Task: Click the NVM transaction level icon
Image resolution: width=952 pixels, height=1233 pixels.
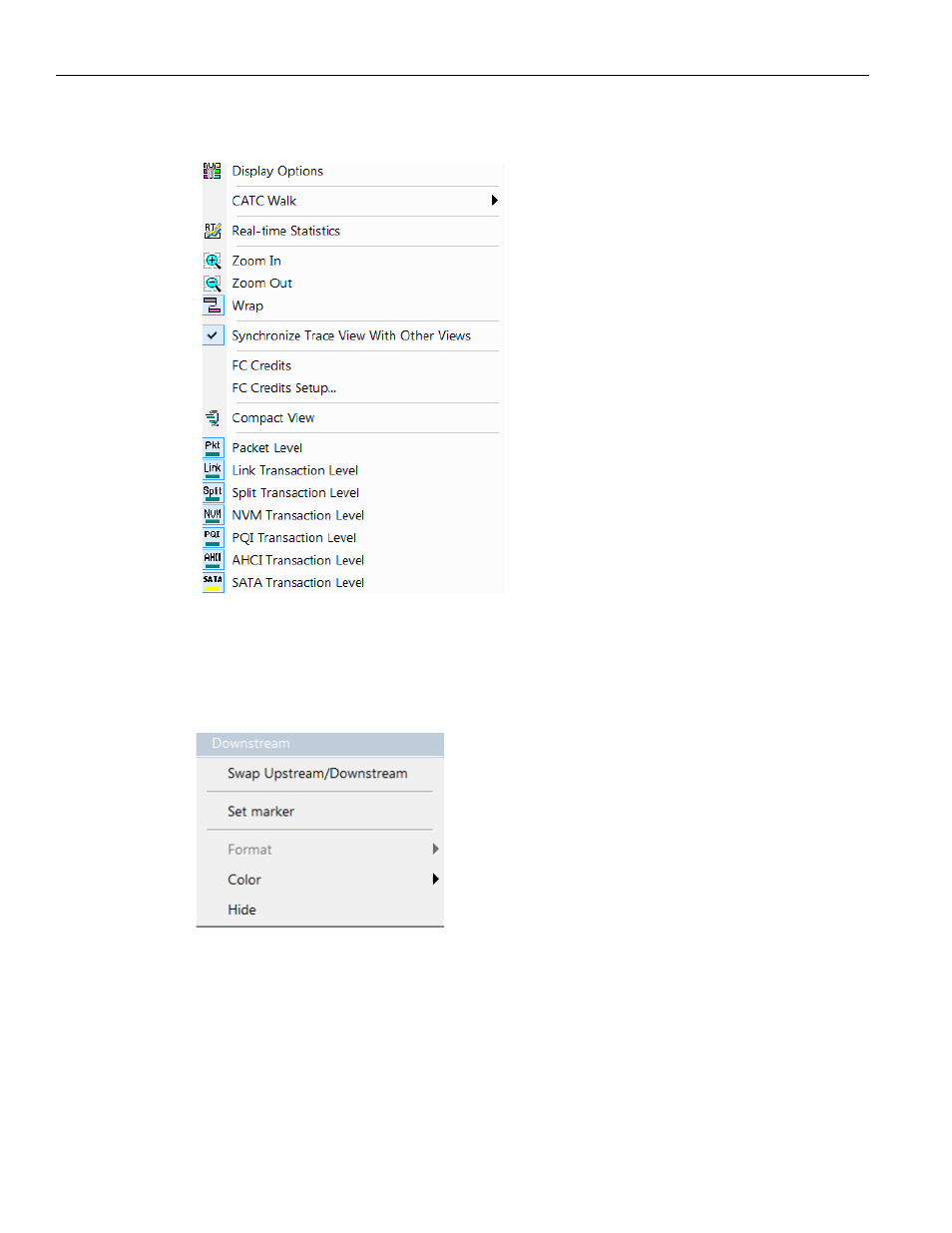Action: 213,515
